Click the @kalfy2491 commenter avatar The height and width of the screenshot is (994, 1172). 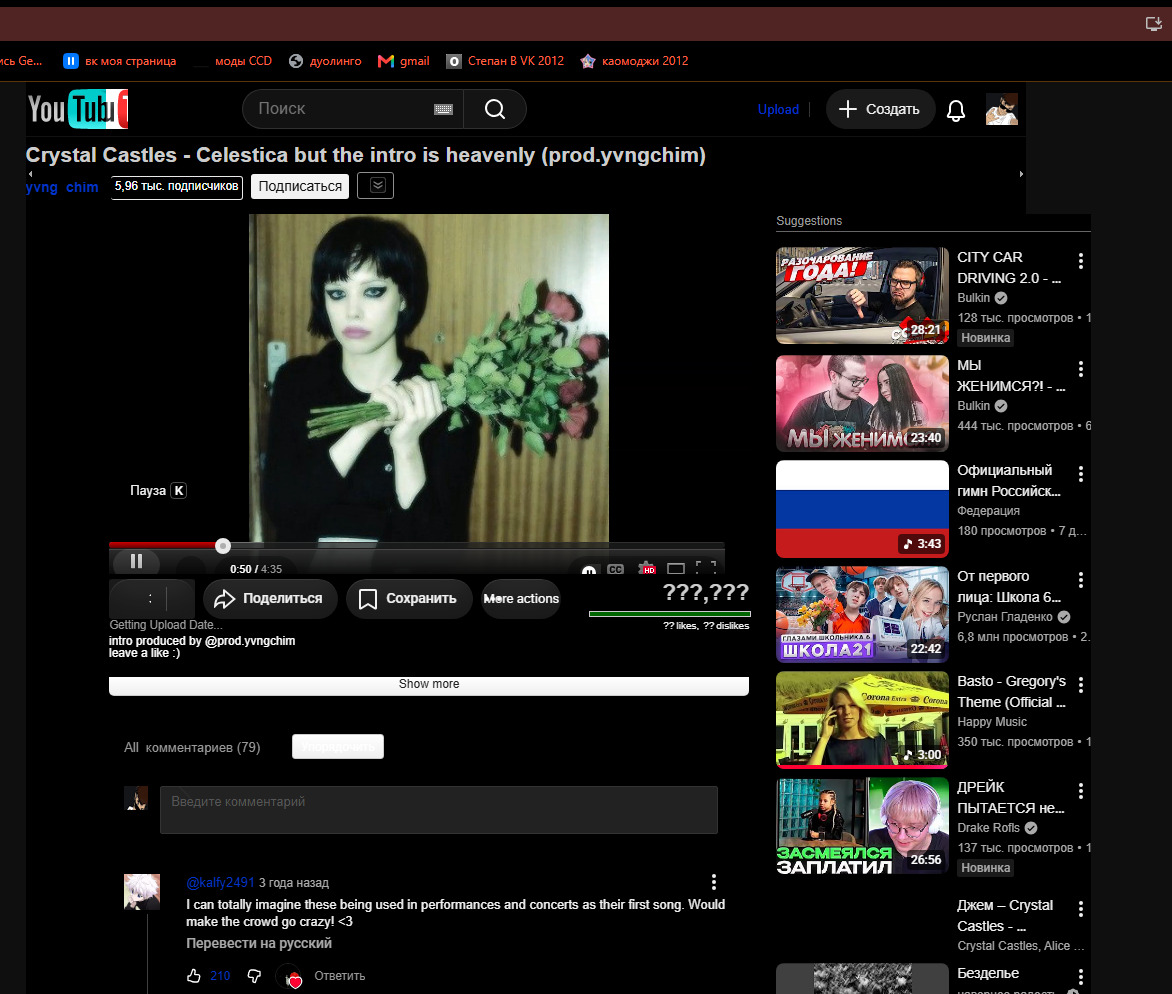141,892
